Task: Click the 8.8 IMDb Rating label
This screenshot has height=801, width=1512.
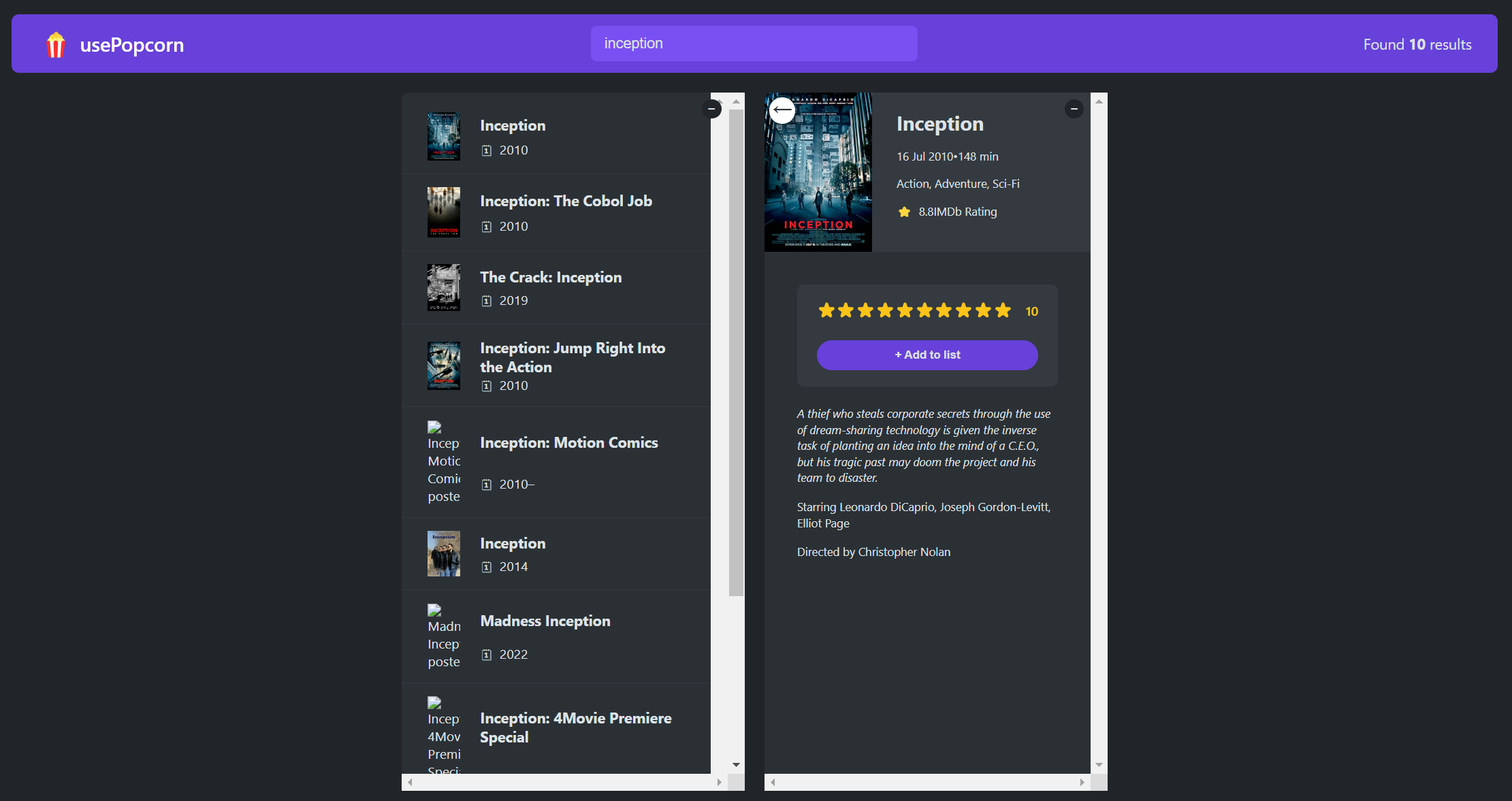Action: click(957, 212)
